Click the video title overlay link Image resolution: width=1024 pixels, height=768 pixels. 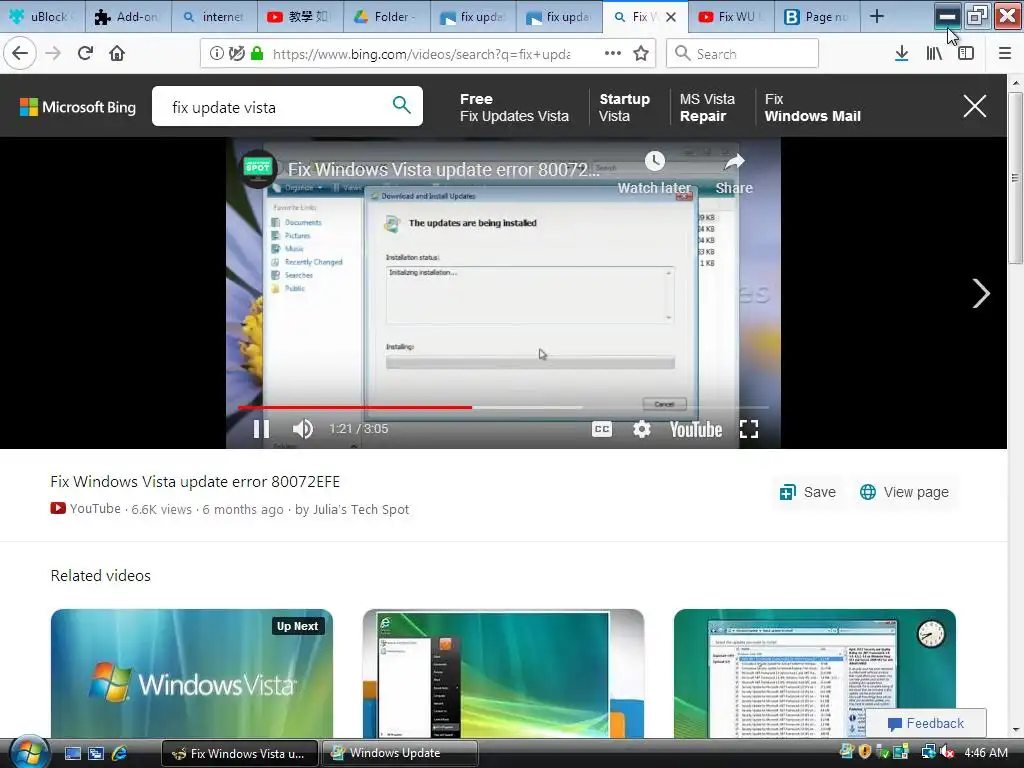443,170
